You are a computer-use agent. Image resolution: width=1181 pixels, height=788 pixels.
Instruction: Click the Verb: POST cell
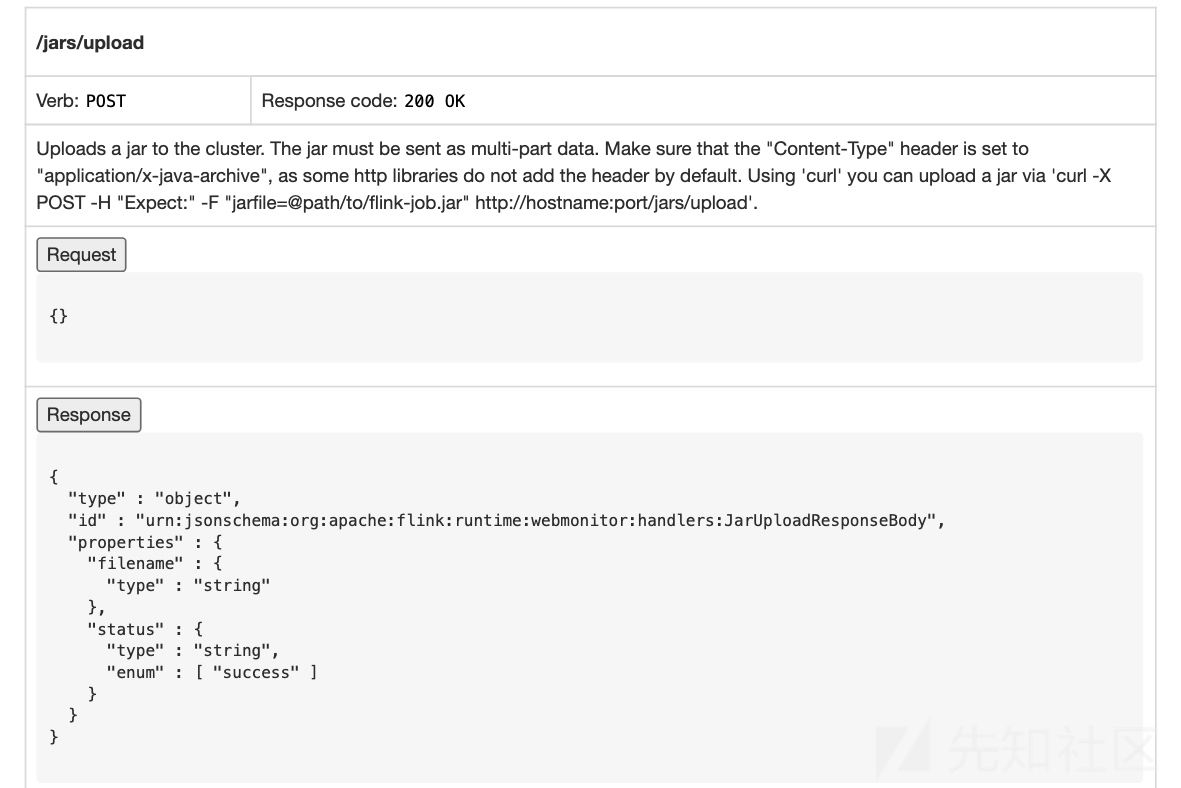[139, 101]
